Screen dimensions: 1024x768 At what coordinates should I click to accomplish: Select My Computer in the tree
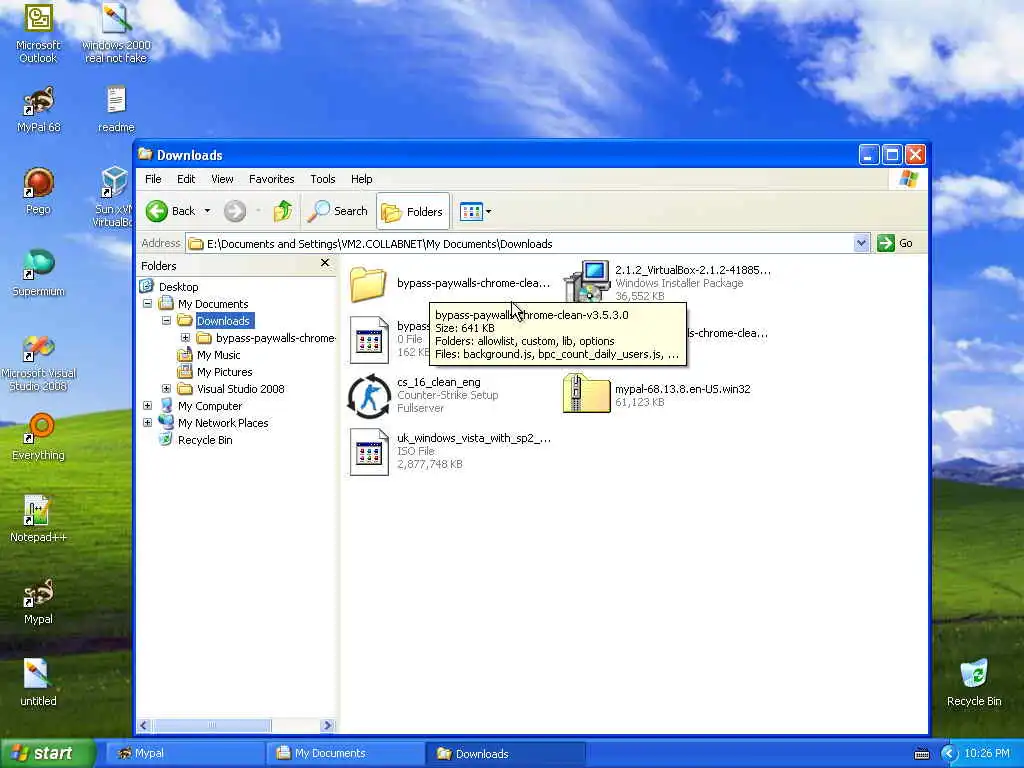[210, 406]
